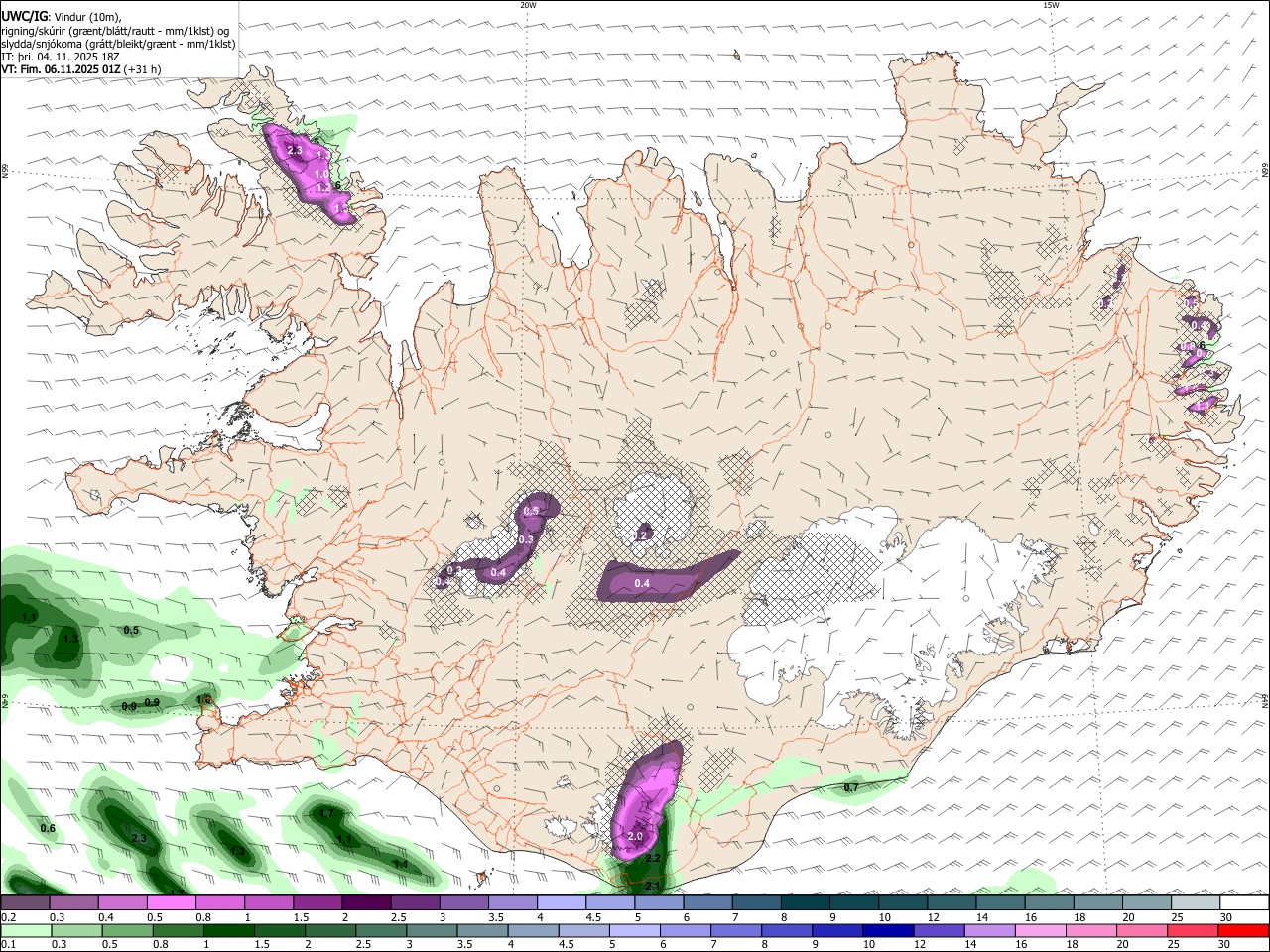The height and width of the screenshot is (952, 1270).
Task: Select the grey snow swatch labeled 25
Action: 1195,903
